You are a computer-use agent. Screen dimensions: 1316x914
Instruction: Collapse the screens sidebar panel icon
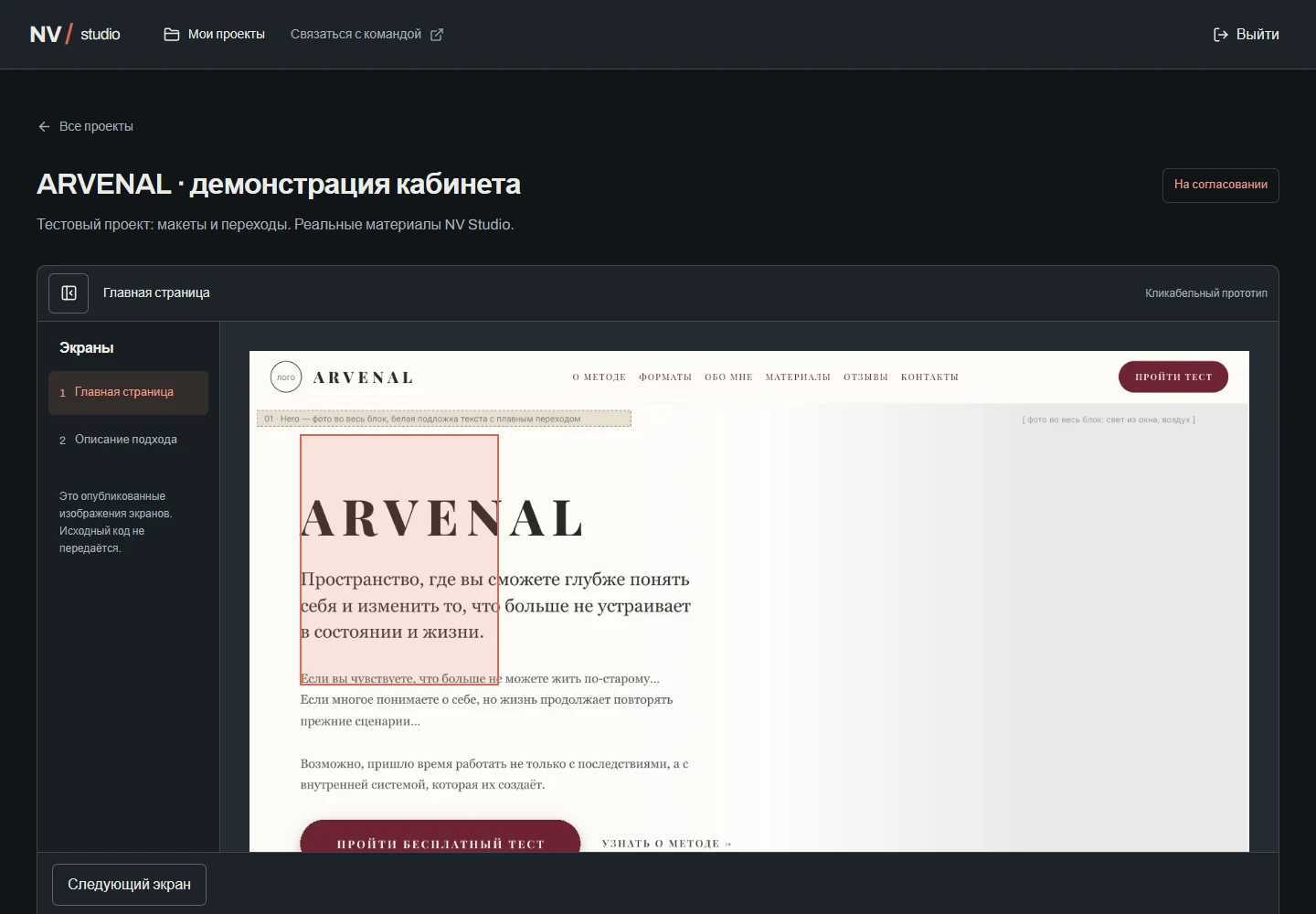69,293
